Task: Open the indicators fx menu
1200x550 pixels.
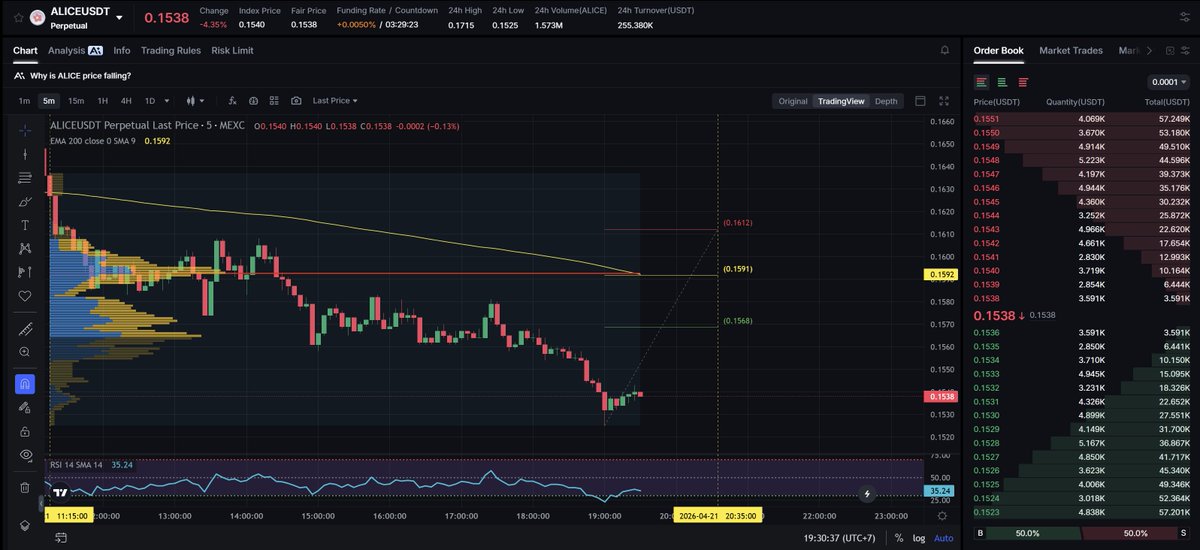Action: [x=232, y=101]
